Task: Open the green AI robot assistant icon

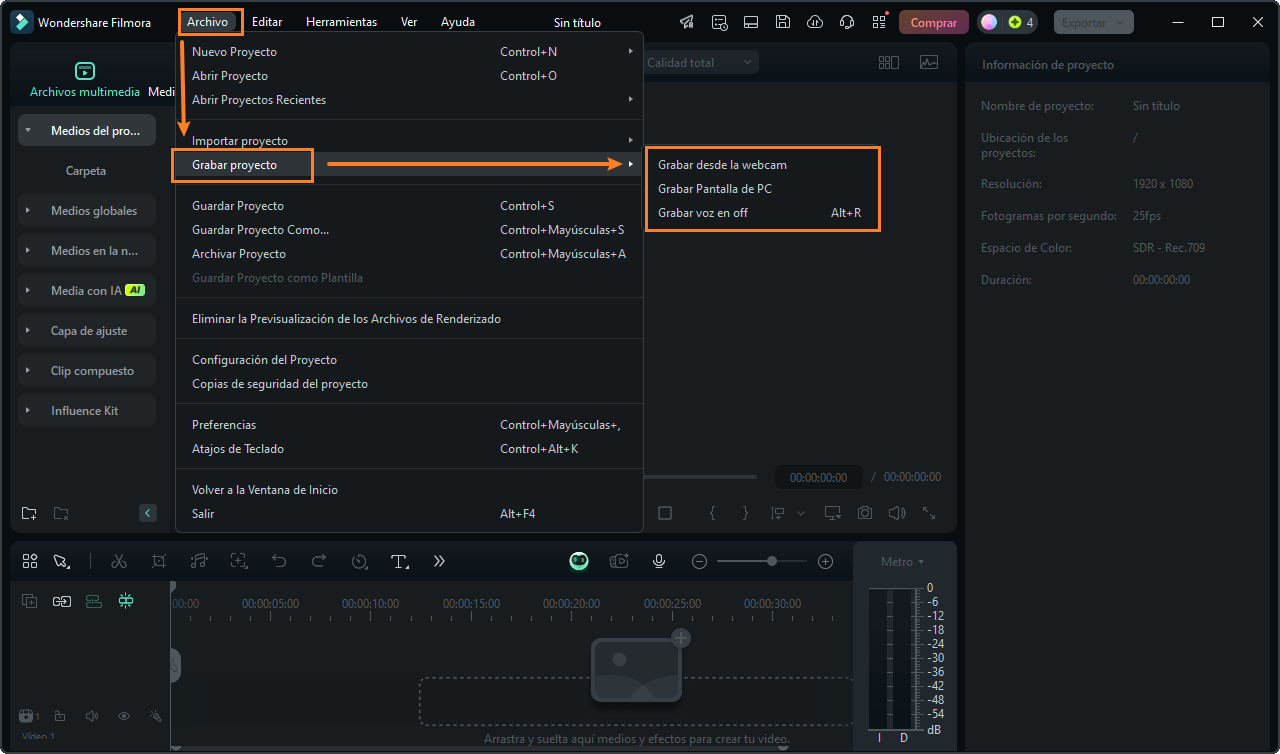Action: coord(579,561)
